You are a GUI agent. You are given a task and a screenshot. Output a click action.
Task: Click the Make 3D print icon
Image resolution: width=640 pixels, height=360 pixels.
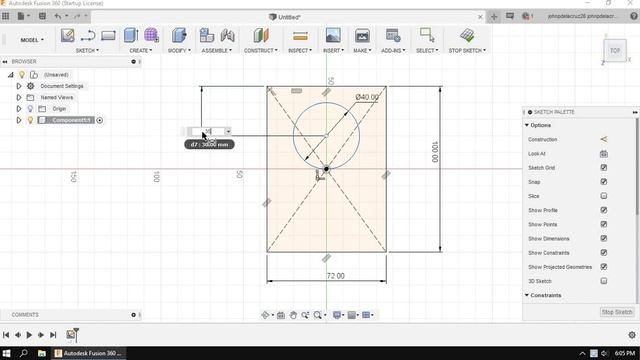click(x=362, y=36)
